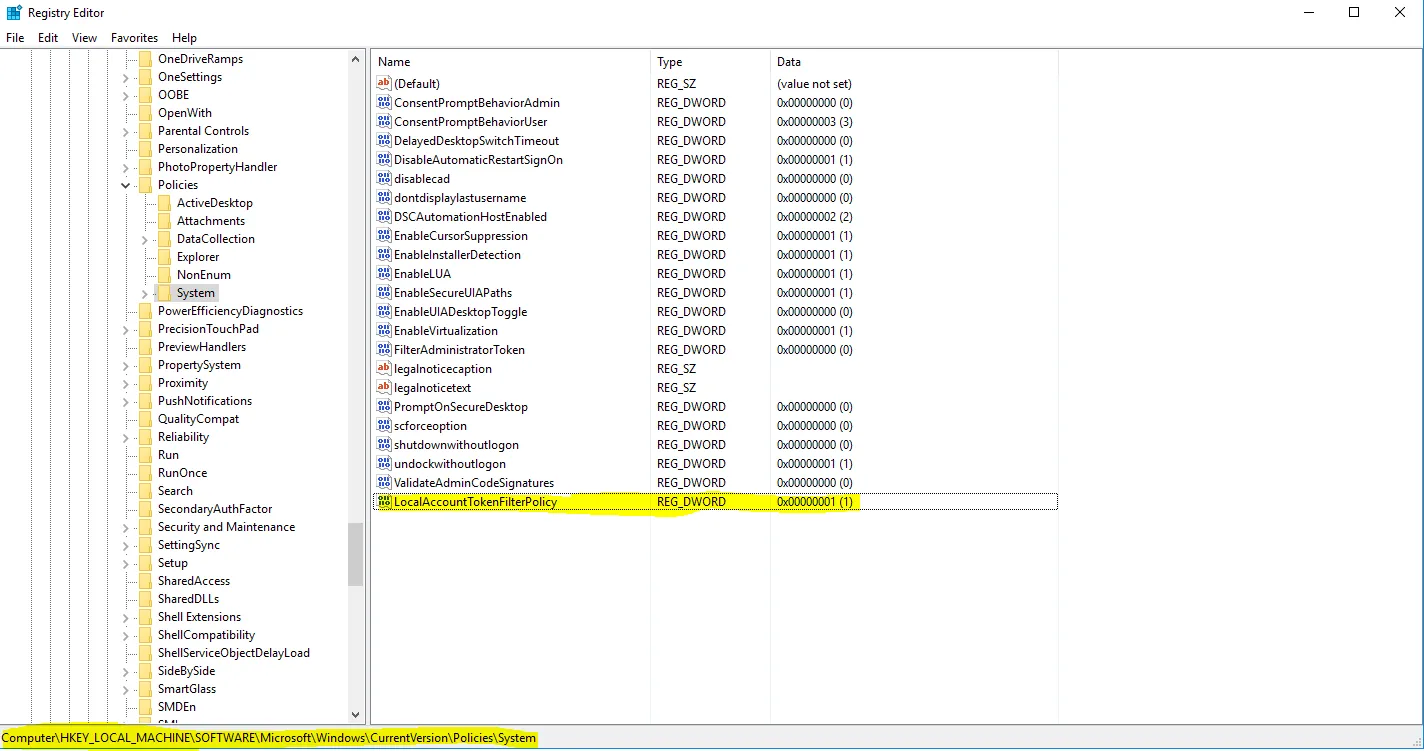Click the Explorer folder icon under Policies
Viewport: 1424px width, 751px height.
[164, 257]
